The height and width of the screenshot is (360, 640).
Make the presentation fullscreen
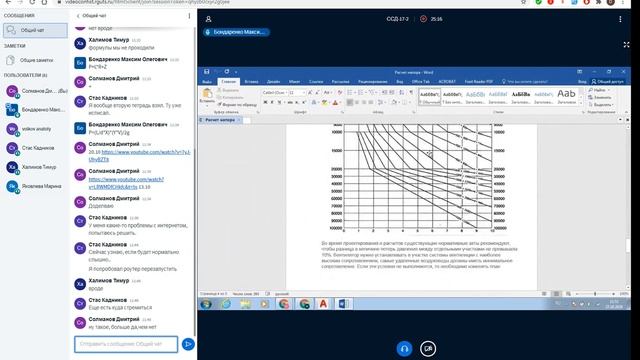pyautogui.click(x=627, y=44)
